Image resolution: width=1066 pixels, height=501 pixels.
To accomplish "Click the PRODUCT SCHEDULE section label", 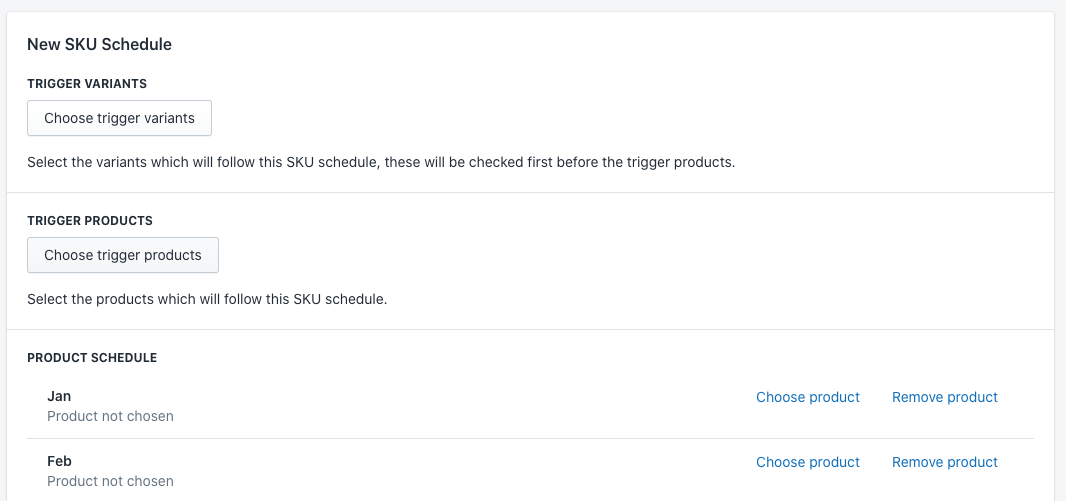I will click(92, 357).
